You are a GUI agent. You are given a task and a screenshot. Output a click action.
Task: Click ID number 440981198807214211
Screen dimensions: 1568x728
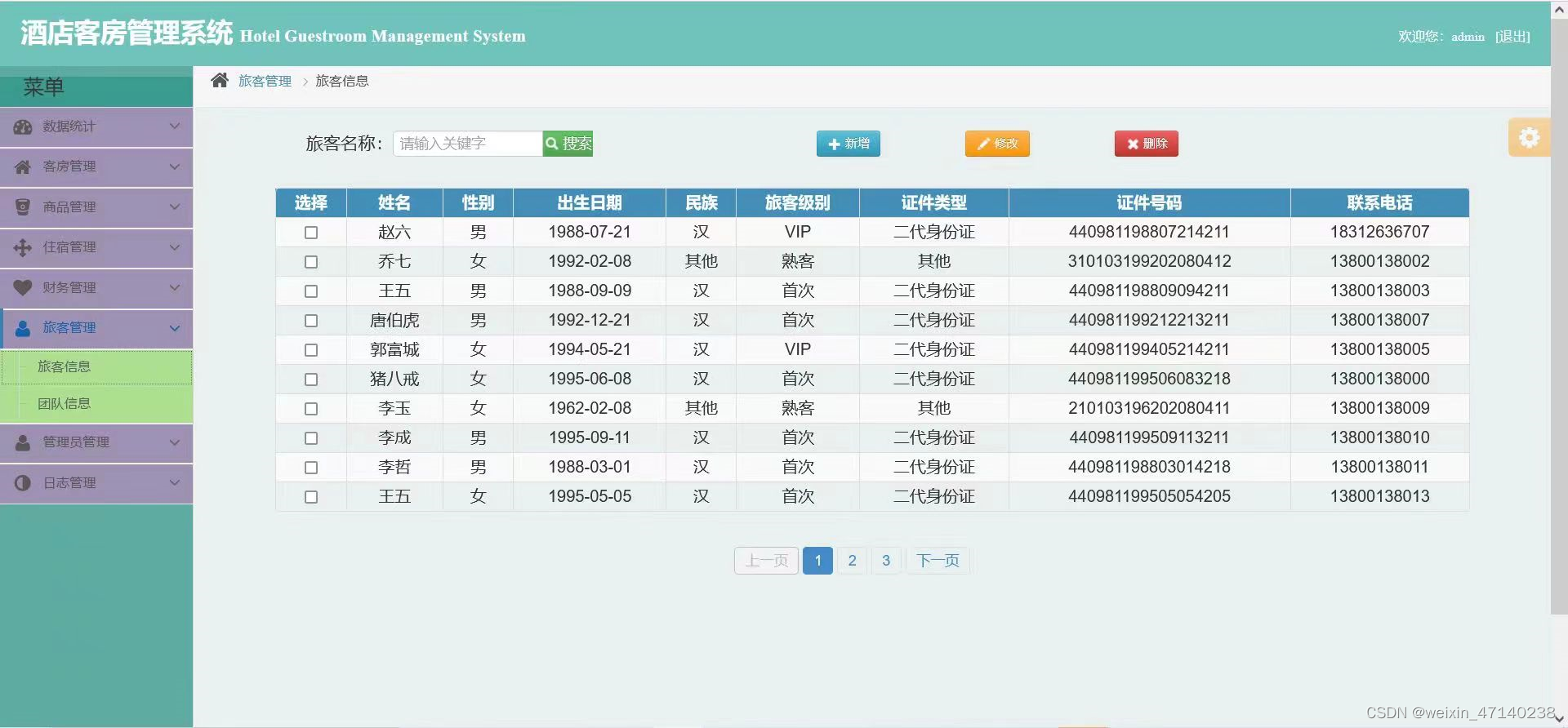[x=1149, y=232]
